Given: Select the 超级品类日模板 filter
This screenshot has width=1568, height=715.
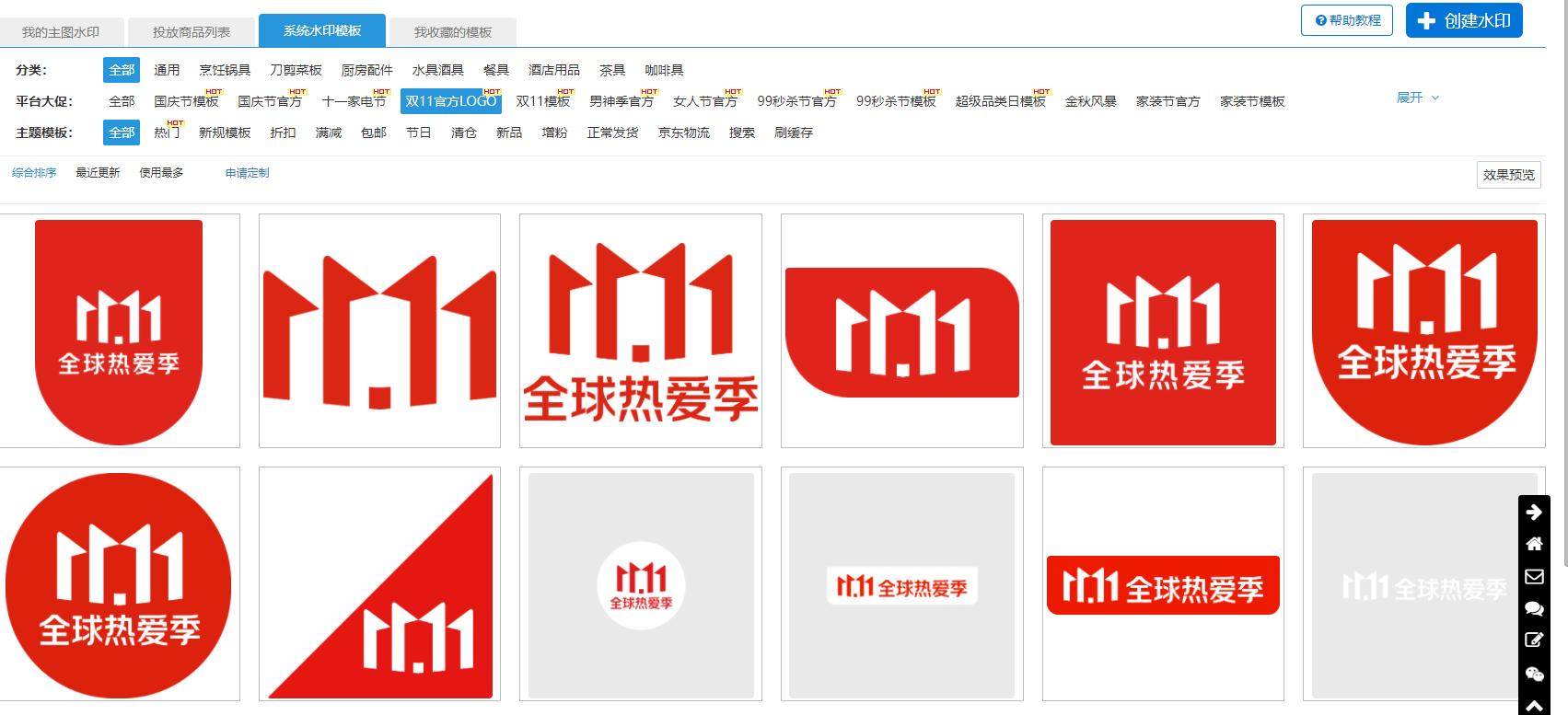Looking at the screenshot, I should (1001, 101).
